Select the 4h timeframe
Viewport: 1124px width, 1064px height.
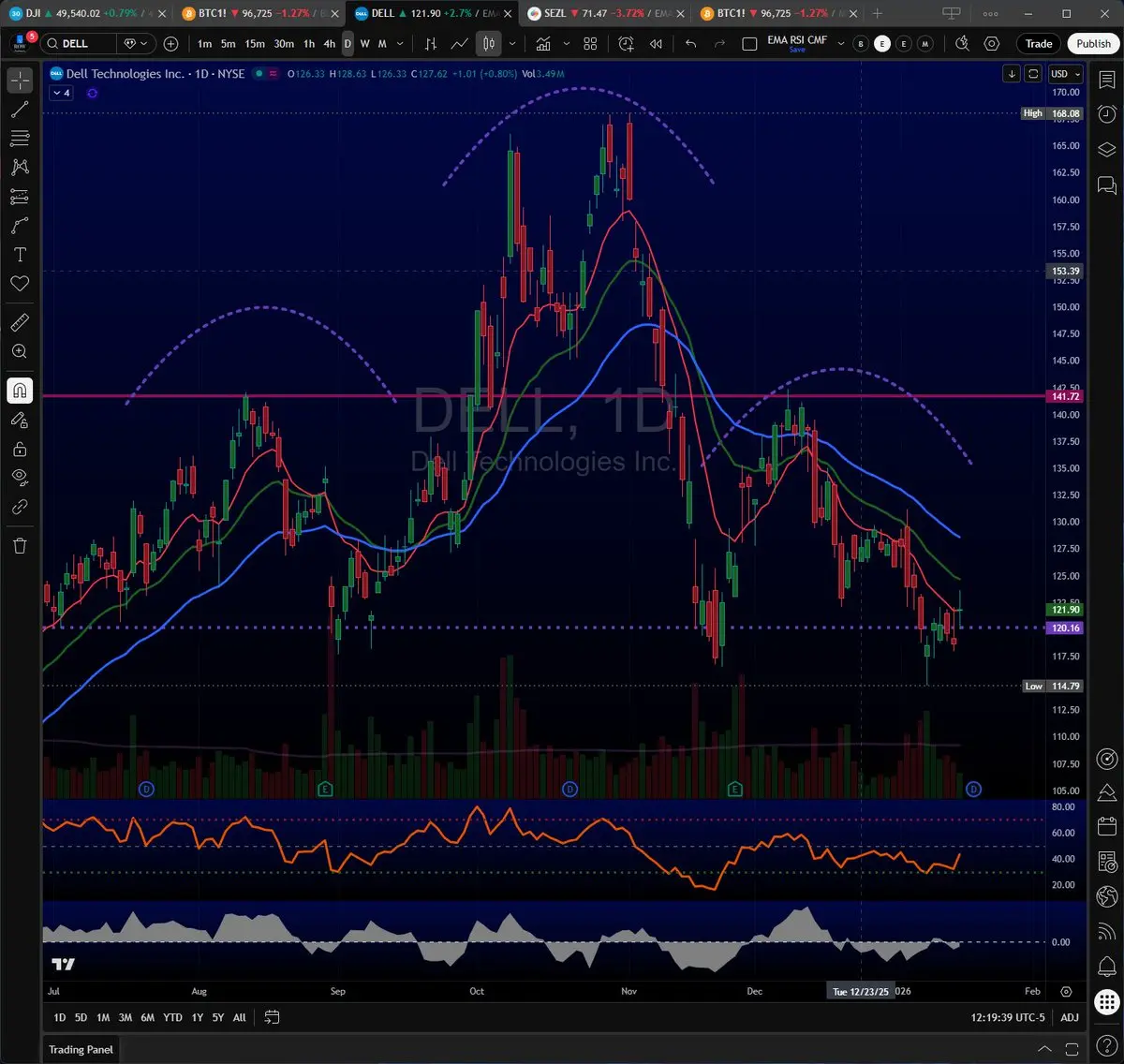click(329, 44)
